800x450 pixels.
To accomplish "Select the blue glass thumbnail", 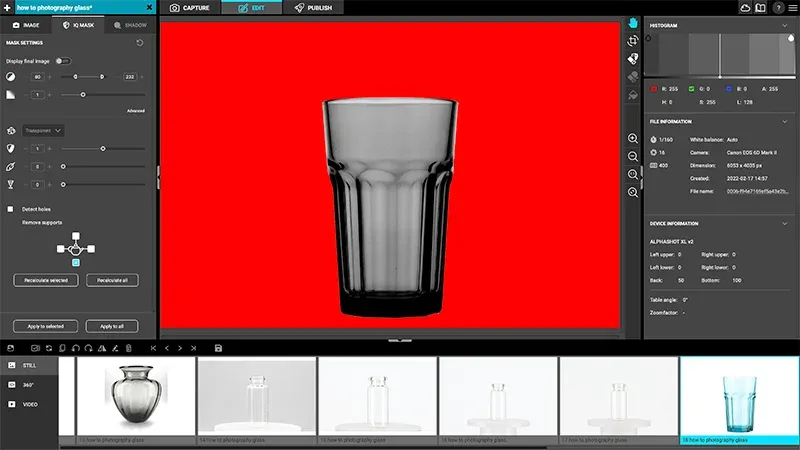I will [x=739, y=401].
